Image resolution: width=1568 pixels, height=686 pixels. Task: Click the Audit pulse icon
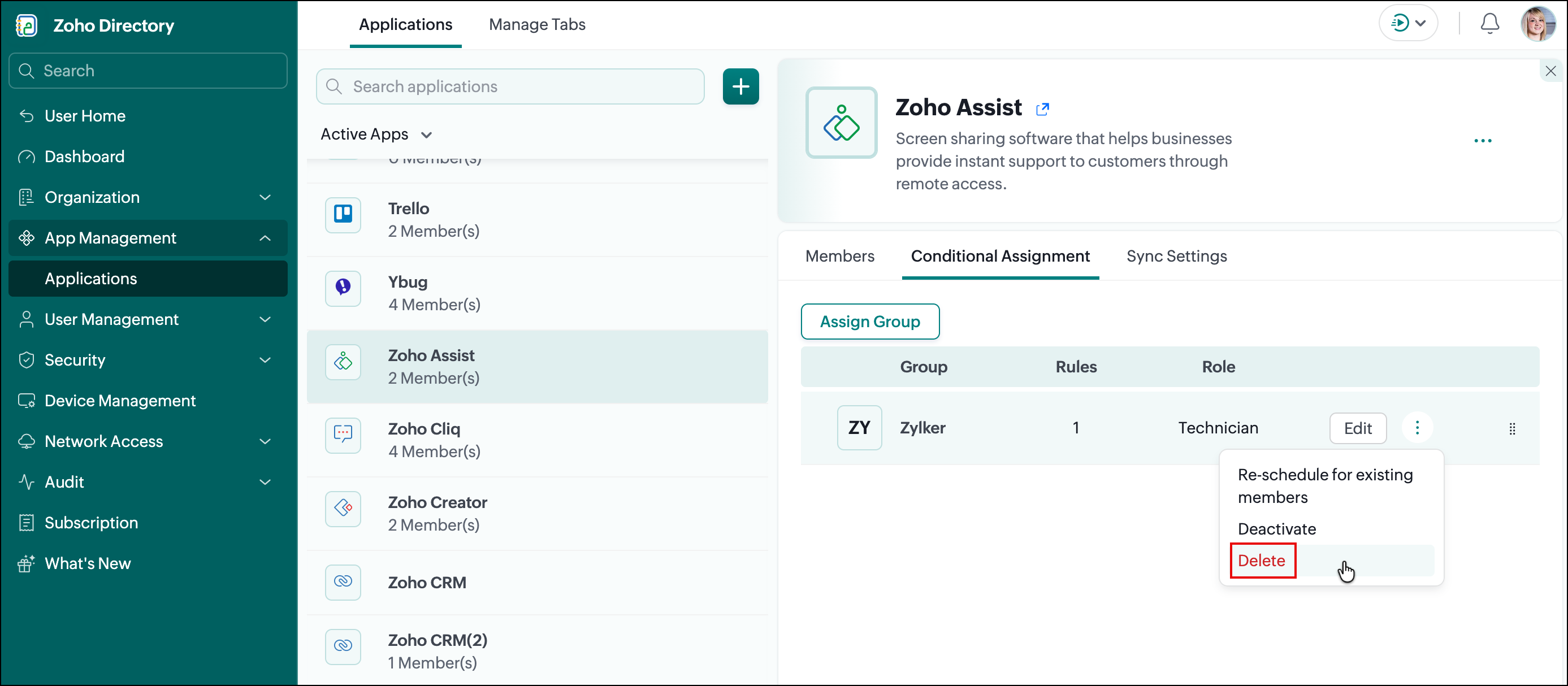click(26, 482)
